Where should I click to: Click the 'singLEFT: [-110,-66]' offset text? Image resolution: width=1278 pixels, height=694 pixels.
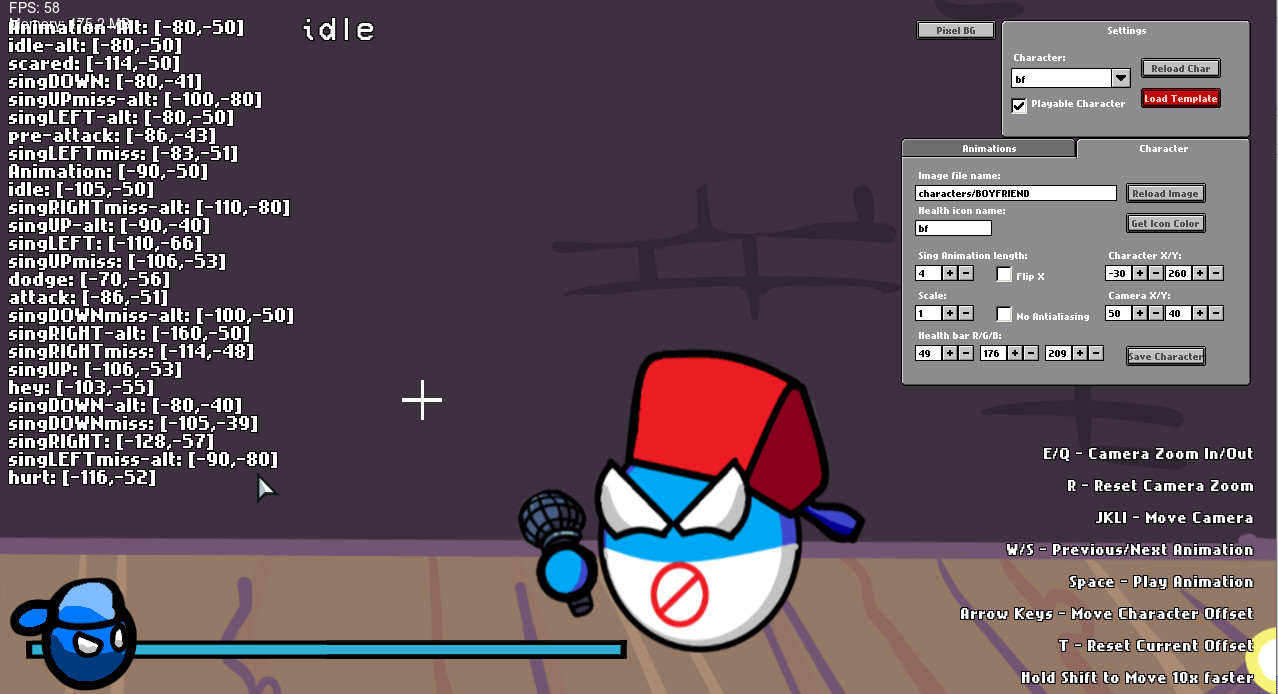coord(105,244)
